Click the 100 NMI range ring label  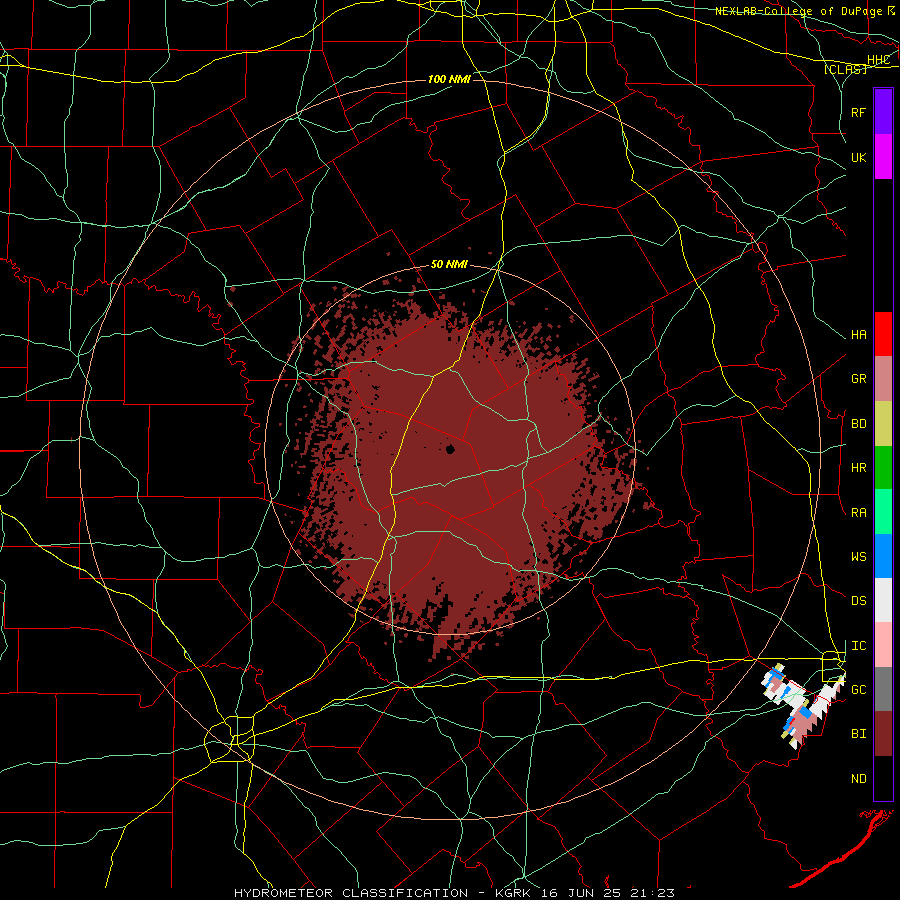coord(449,79)
